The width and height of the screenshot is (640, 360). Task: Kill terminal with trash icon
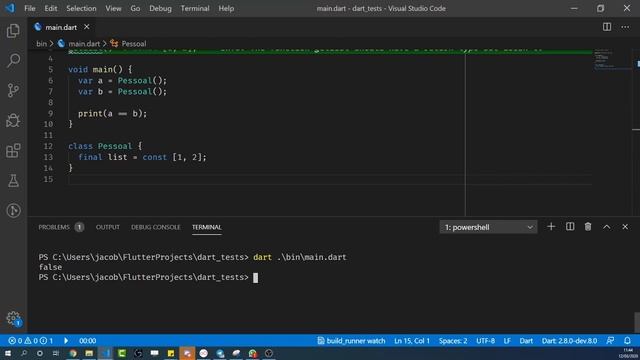[x=588, y=227]
